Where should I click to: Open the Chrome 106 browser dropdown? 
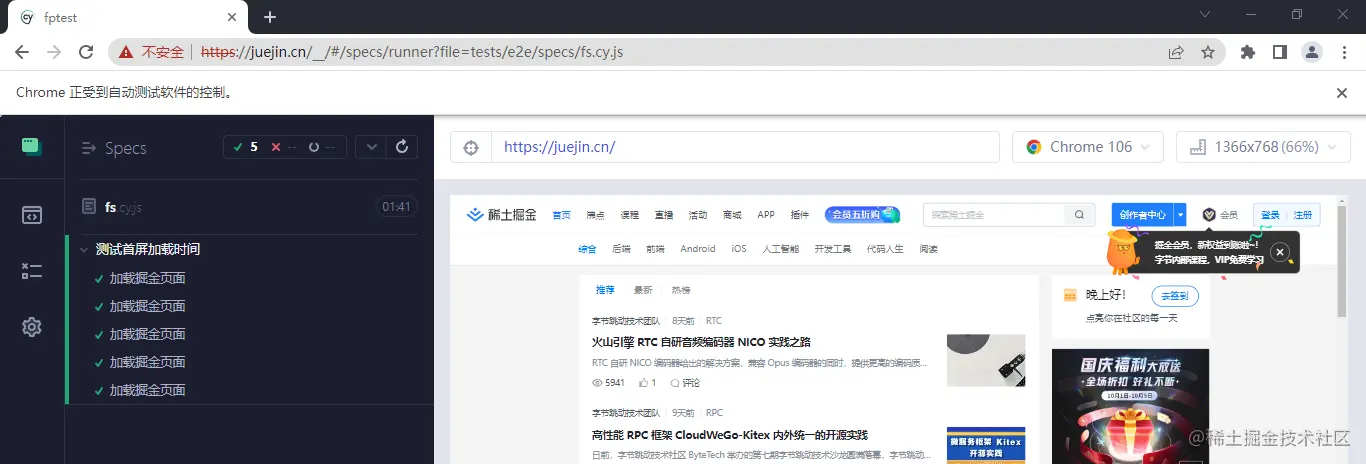(x=1088, y=147)
